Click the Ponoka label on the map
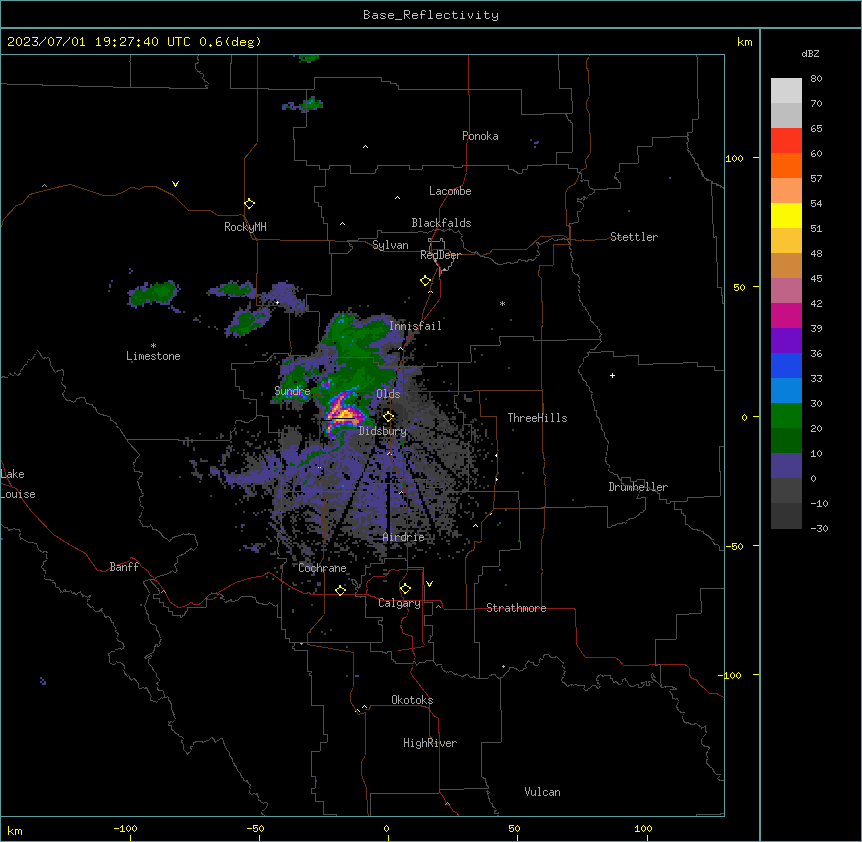This screenshot has width=862, height=842. point(480,136)
